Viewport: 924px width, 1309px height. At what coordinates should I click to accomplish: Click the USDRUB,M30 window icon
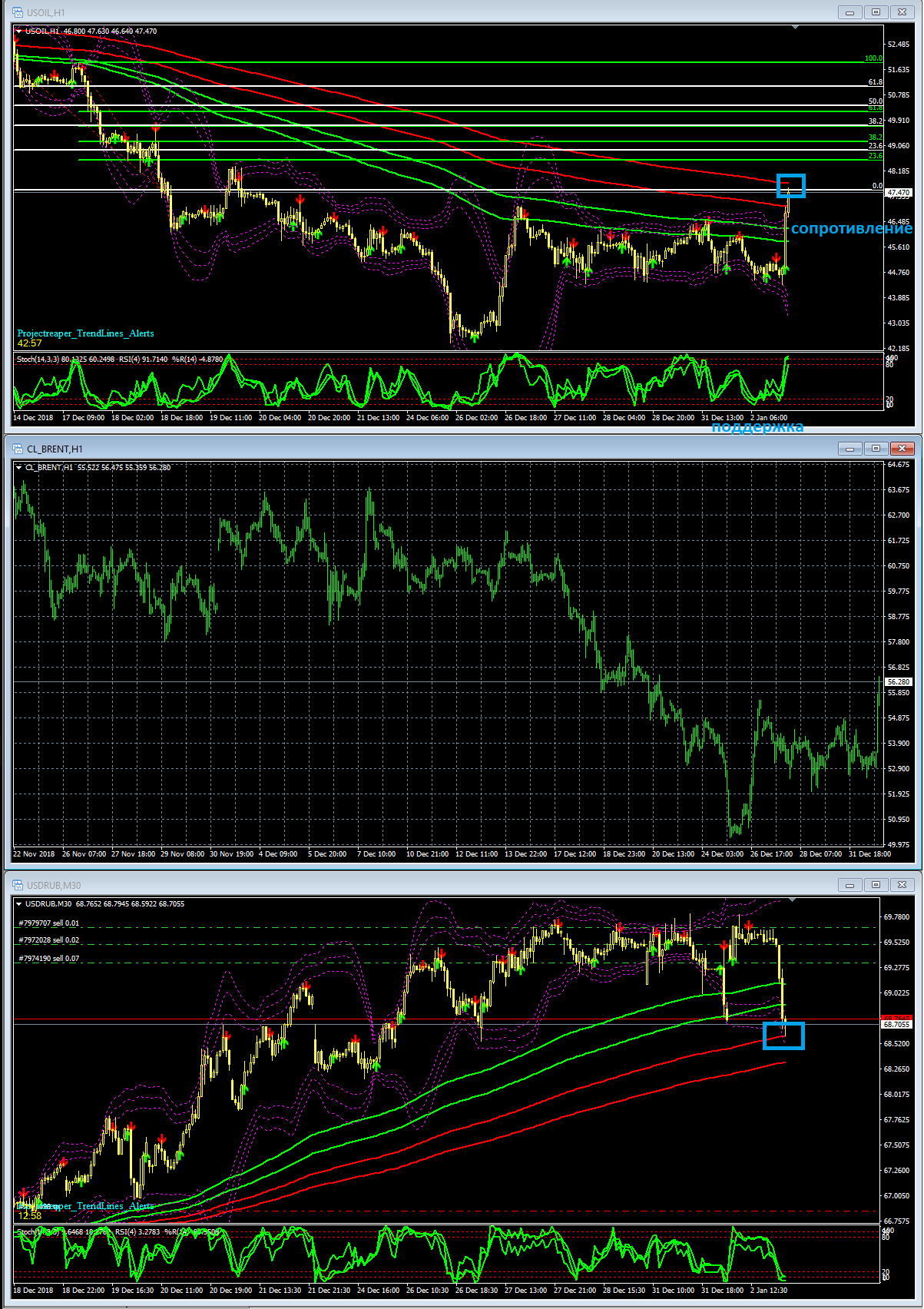click(18, 885)
